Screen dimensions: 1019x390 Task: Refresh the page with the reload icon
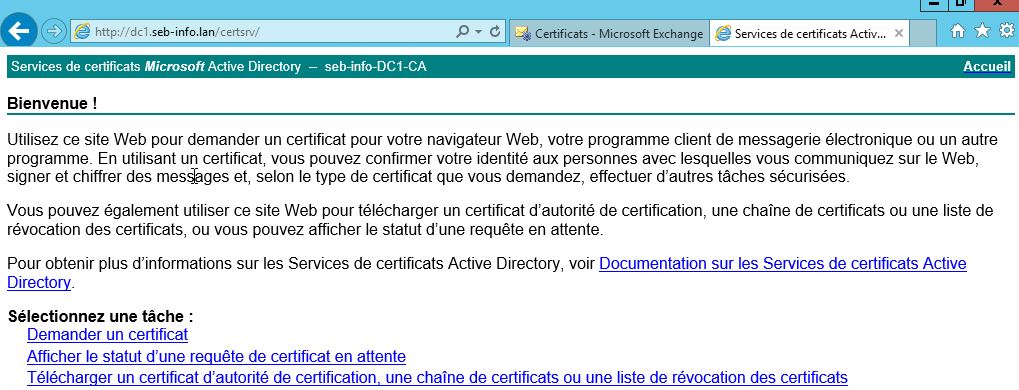pyautogui.click(x=495, y=31)
